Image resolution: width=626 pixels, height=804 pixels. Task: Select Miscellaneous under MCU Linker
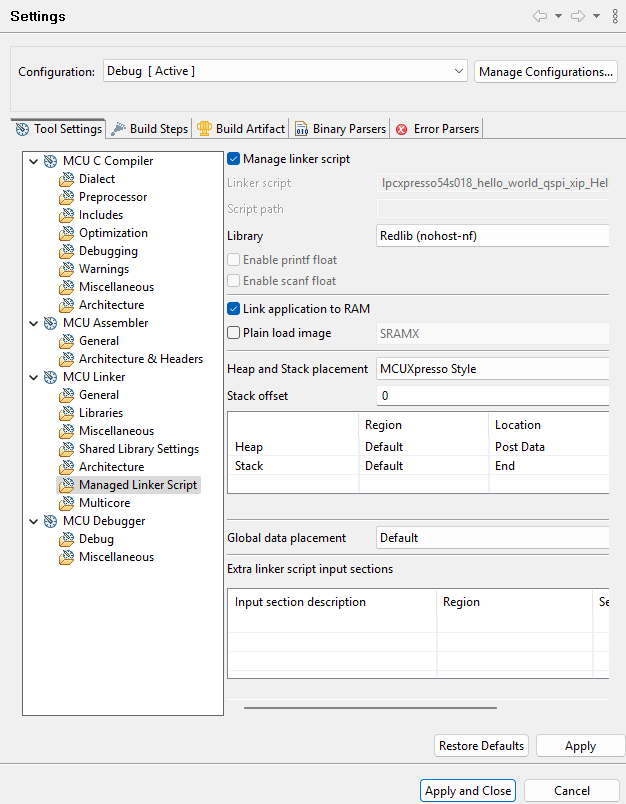coord(116,431)
